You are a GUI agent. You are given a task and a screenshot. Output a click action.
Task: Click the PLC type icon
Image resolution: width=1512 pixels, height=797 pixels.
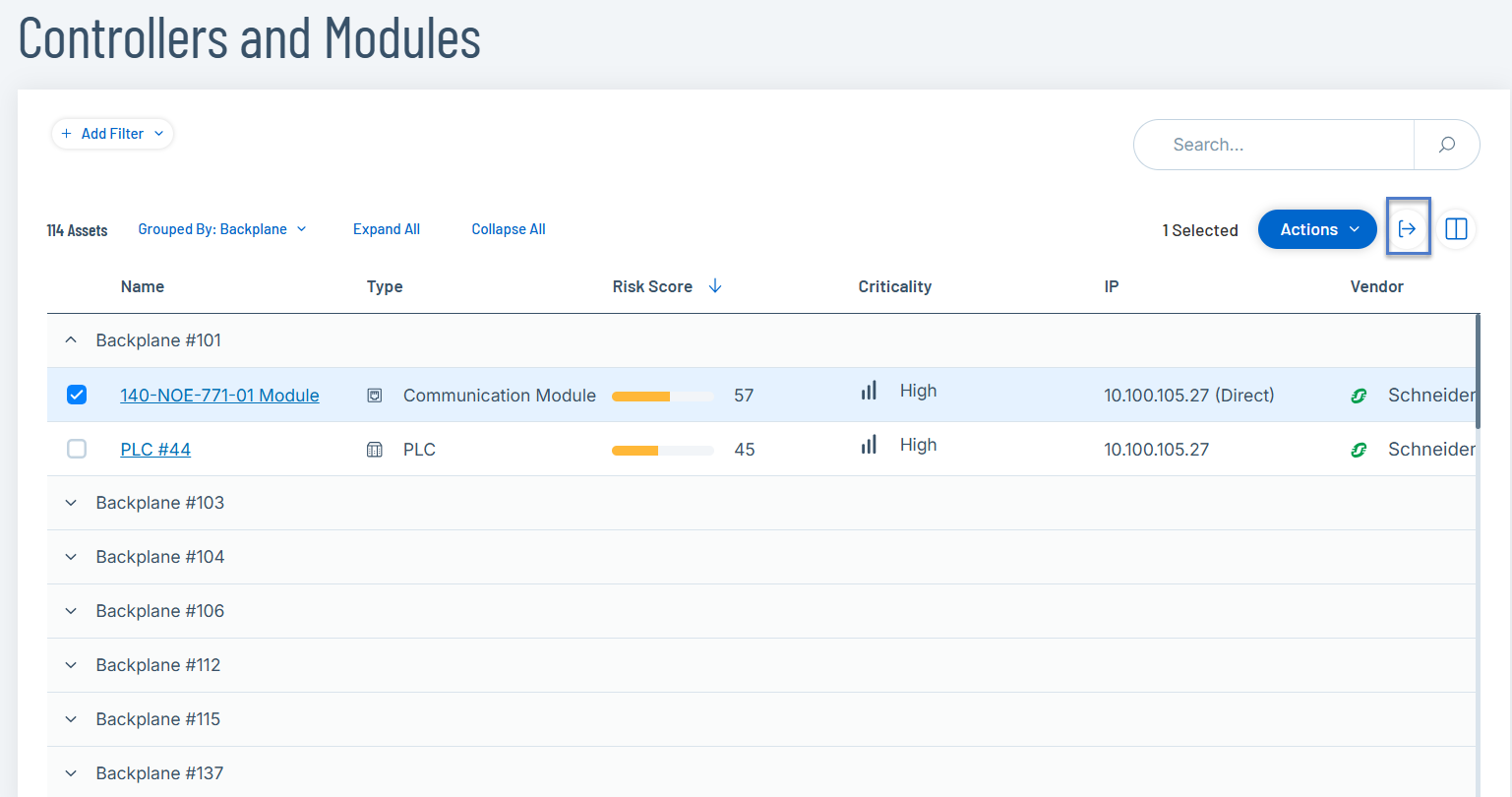(x=375, y=450)
